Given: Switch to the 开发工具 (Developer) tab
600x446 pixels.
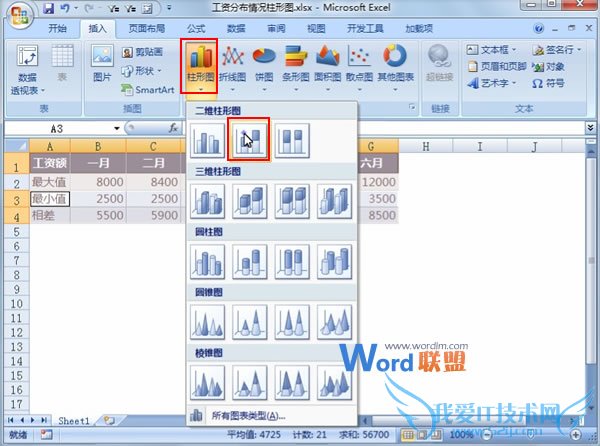Looking at the screenshot, I should coord(365,28).
